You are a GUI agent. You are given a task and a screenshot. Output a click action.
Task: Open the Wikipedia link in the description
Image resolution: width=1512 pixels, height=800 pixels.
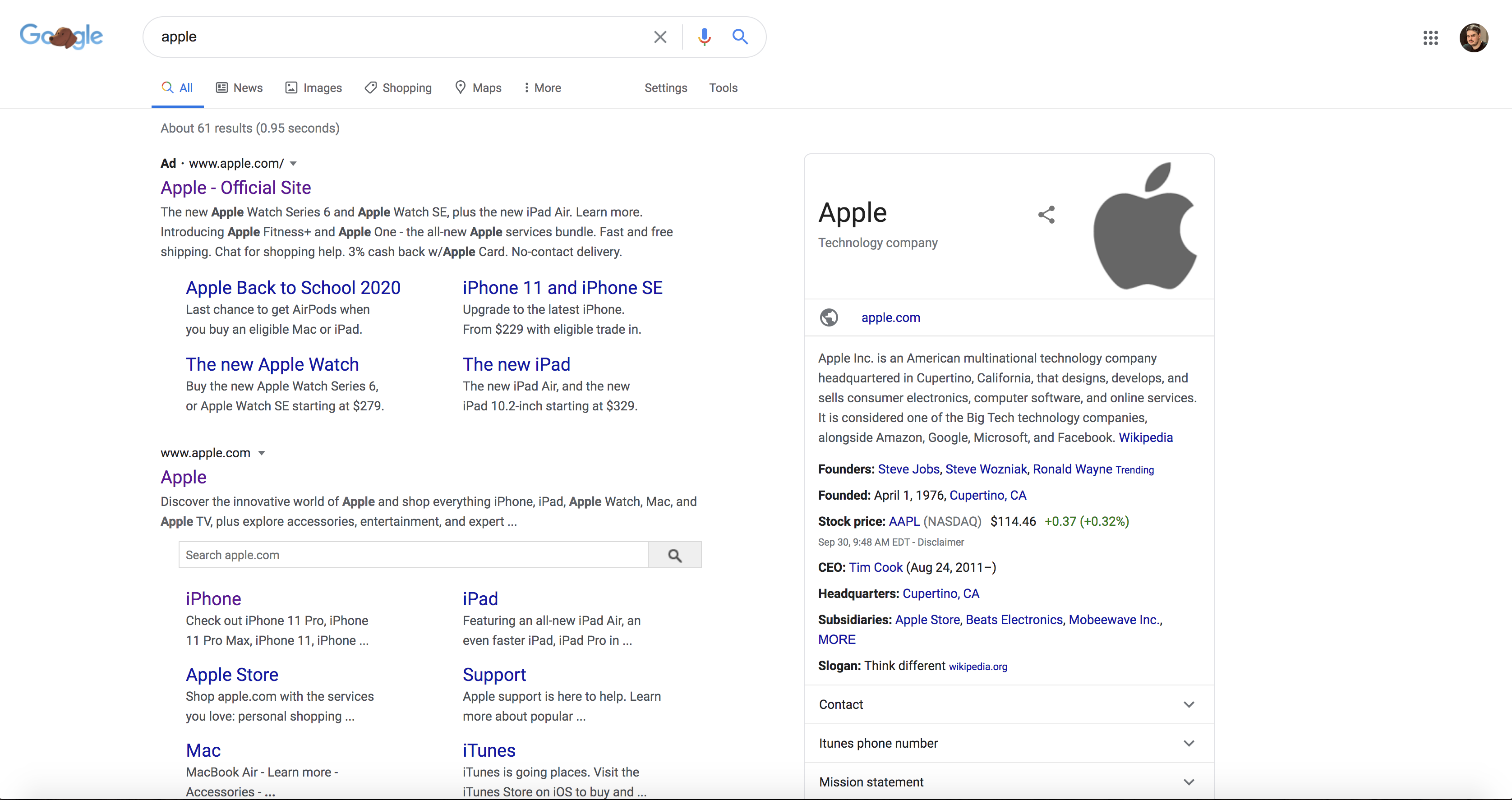(1145, 438)
